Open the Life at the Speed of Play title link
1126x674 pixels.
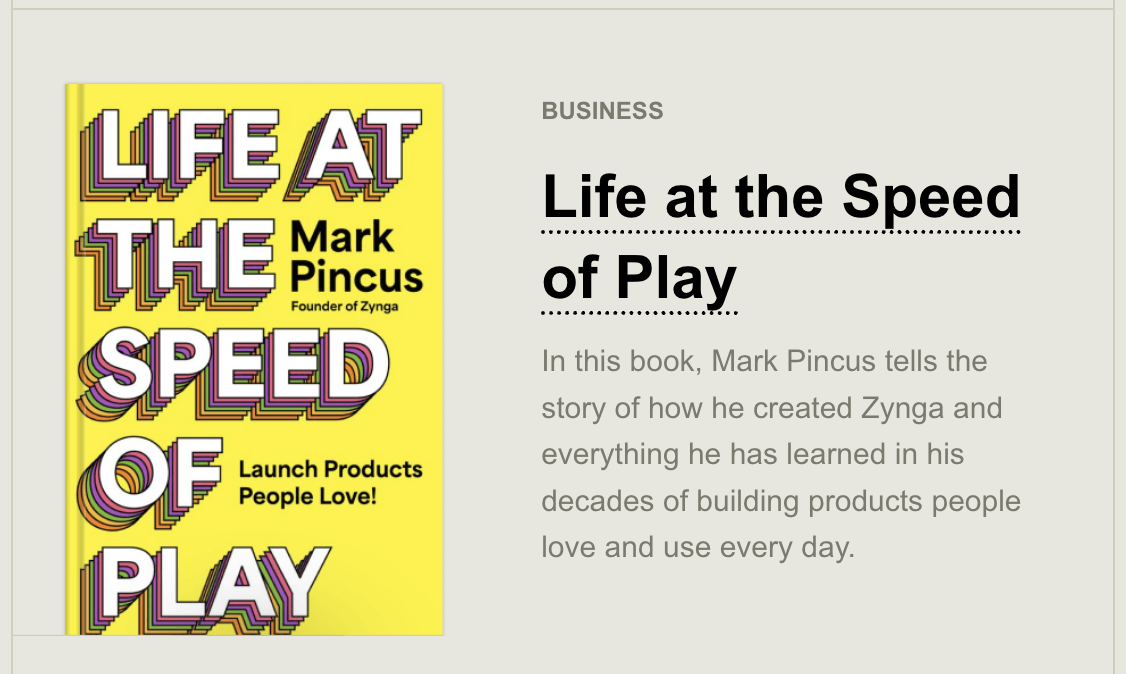(x=781, y=237)
